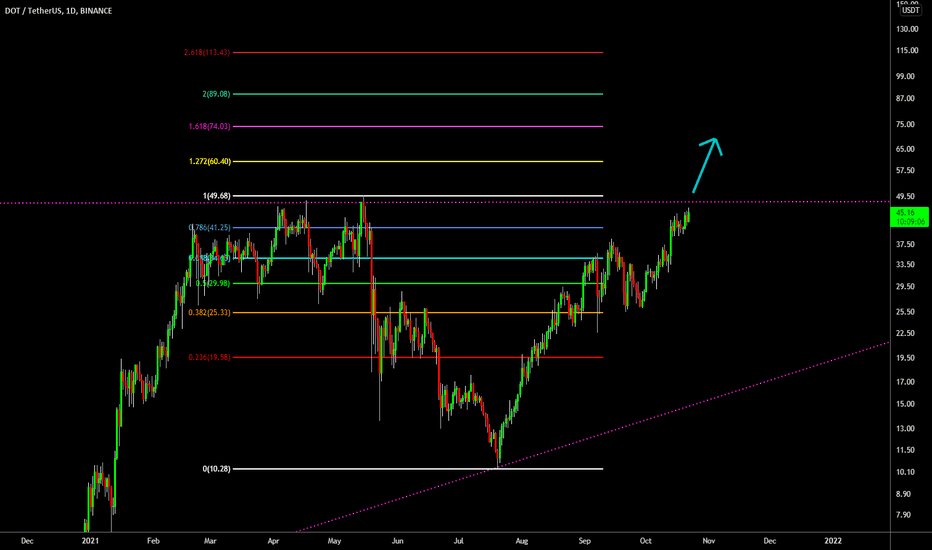Click the 7.90 price axis label
The width and height of the screenshot is (932, 550).
[903, 515]
